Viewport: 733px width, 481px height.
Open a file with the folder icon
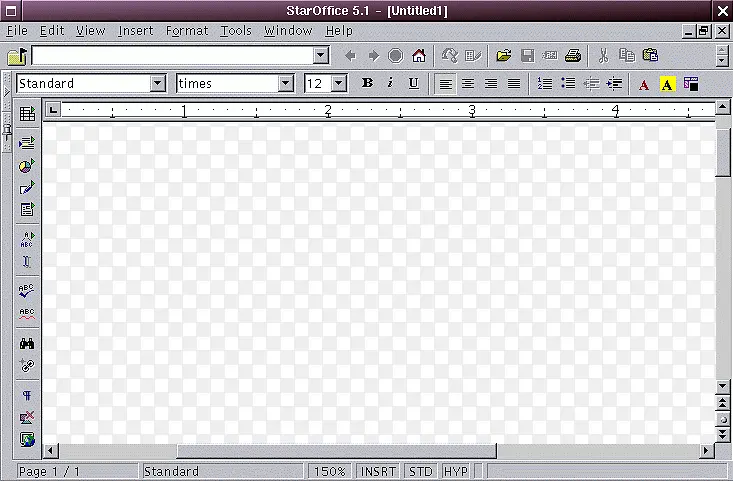coord(504,56)
